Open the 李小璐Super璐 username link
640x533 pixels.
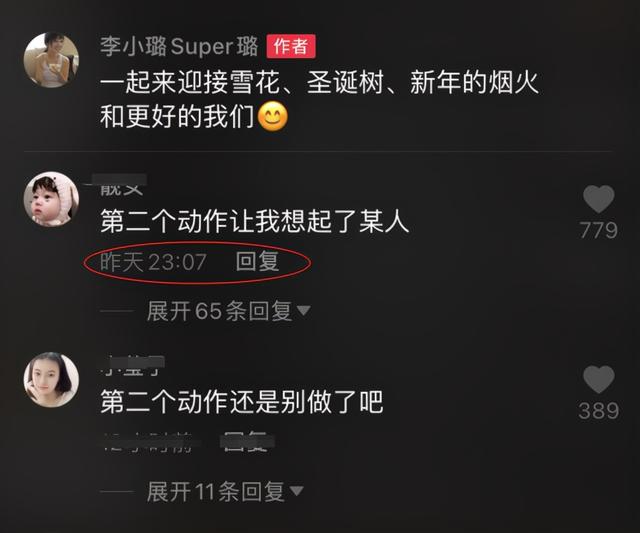pos(179,46)
